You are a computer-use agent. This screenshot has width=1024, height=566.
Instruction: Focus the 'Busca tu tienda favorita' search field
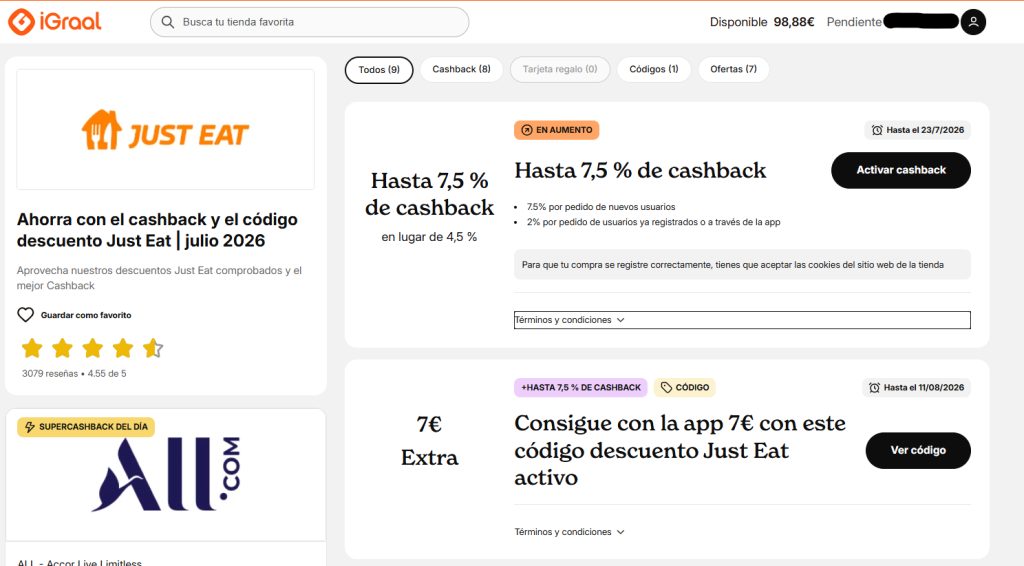[x=310, y=22]
